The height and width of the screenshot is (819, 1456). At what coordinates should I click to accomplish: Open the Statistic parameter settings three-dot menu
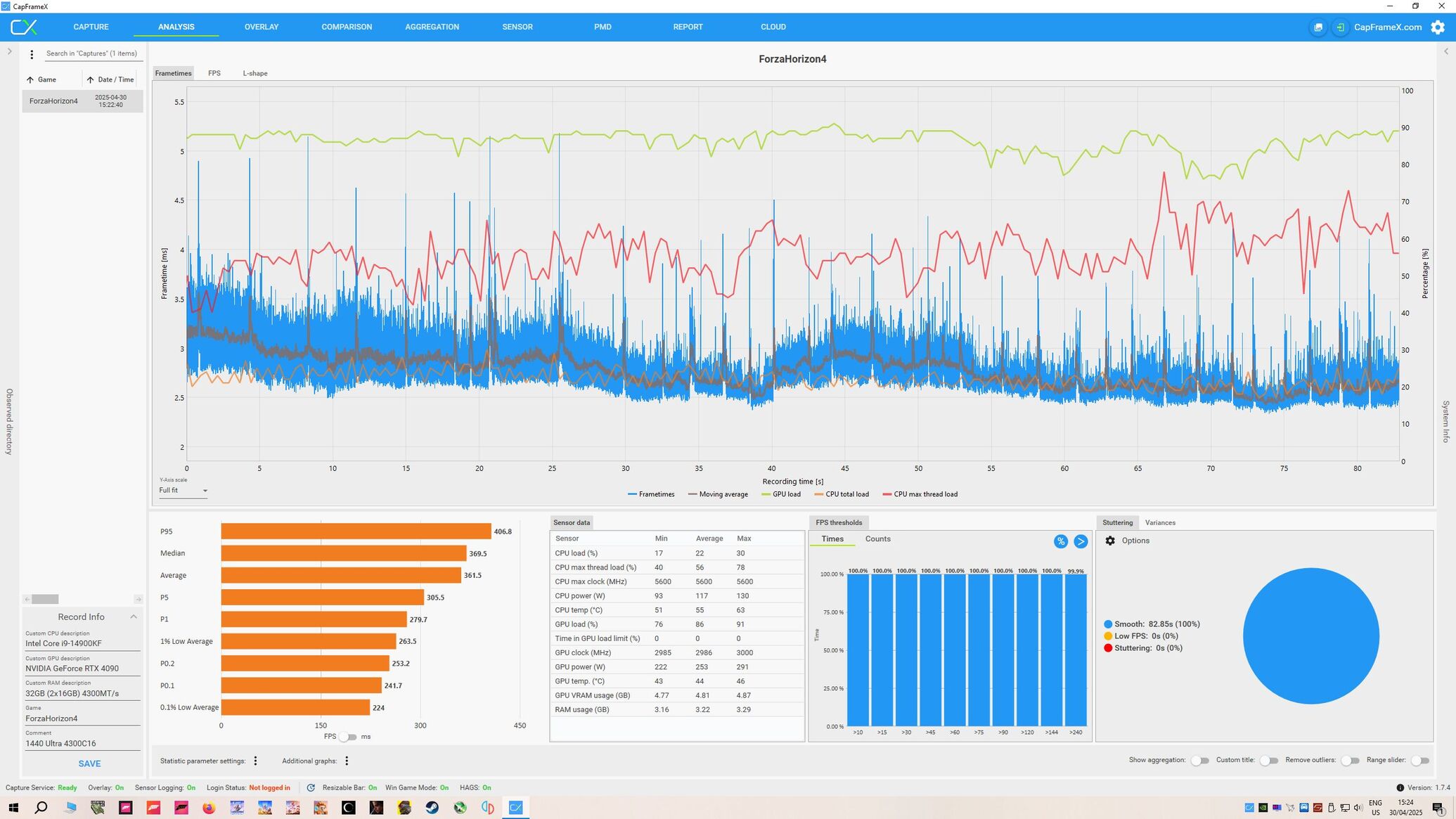click(x=255, y=761)
